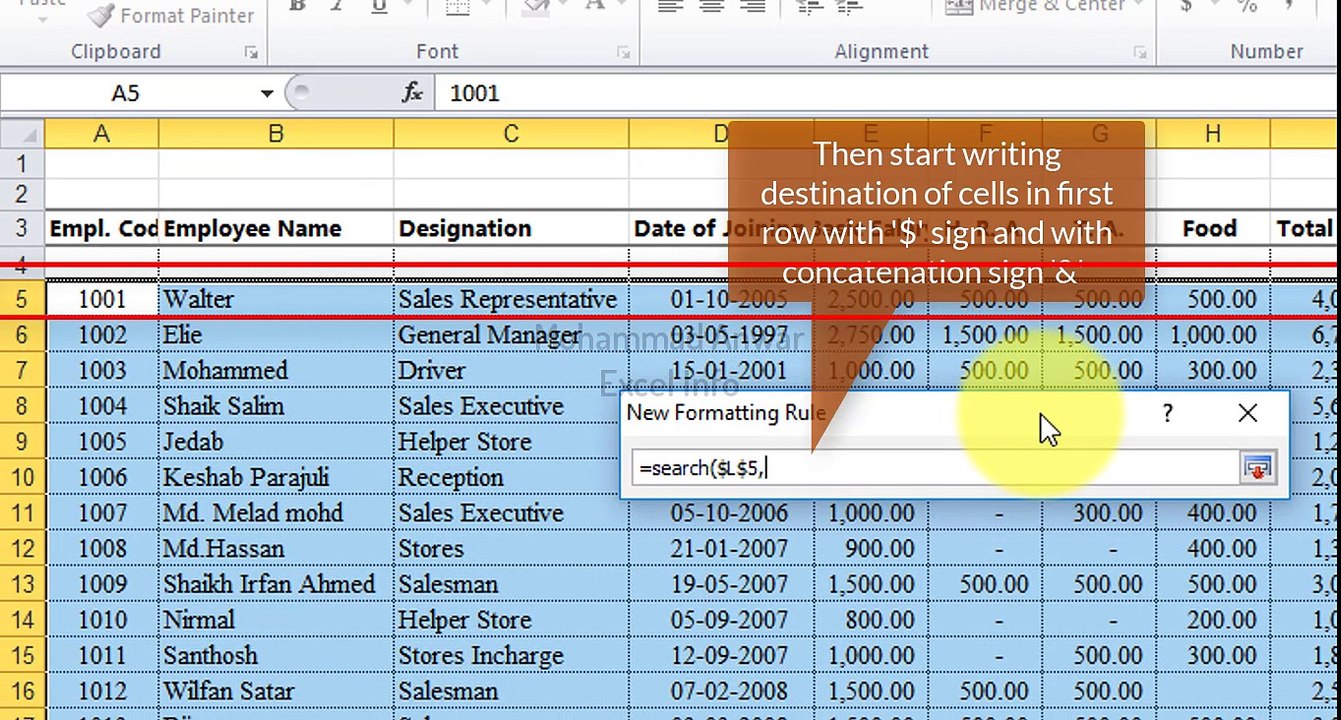1341x720 pixels.
Task: Close the New Formatting Rule dialog
Action: (1247, 413)
